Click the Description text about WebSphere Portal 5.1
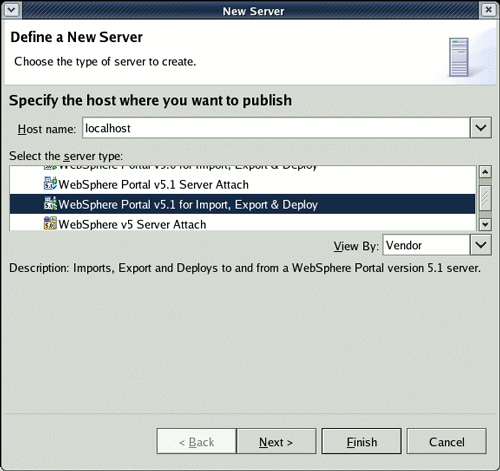Screen dimensions: 500x471 (x=245, y=268)
